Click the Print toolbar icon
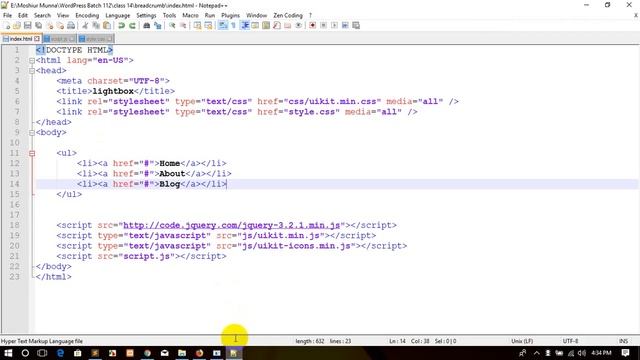This screenshot has height=360, width=640. [71, 25]
